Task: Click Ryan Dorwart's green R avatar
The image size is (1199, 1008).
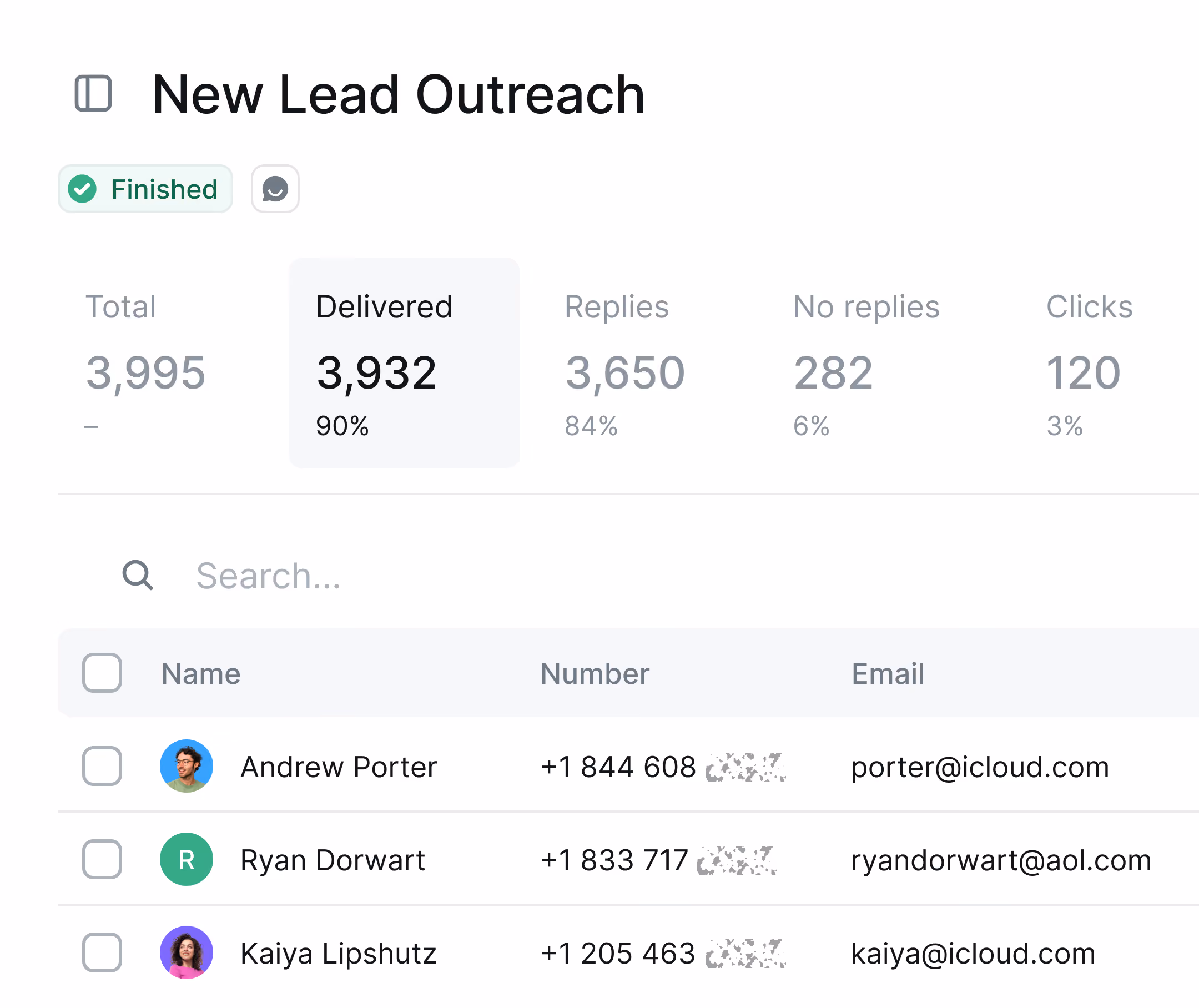Action: (x=187, y=859)
